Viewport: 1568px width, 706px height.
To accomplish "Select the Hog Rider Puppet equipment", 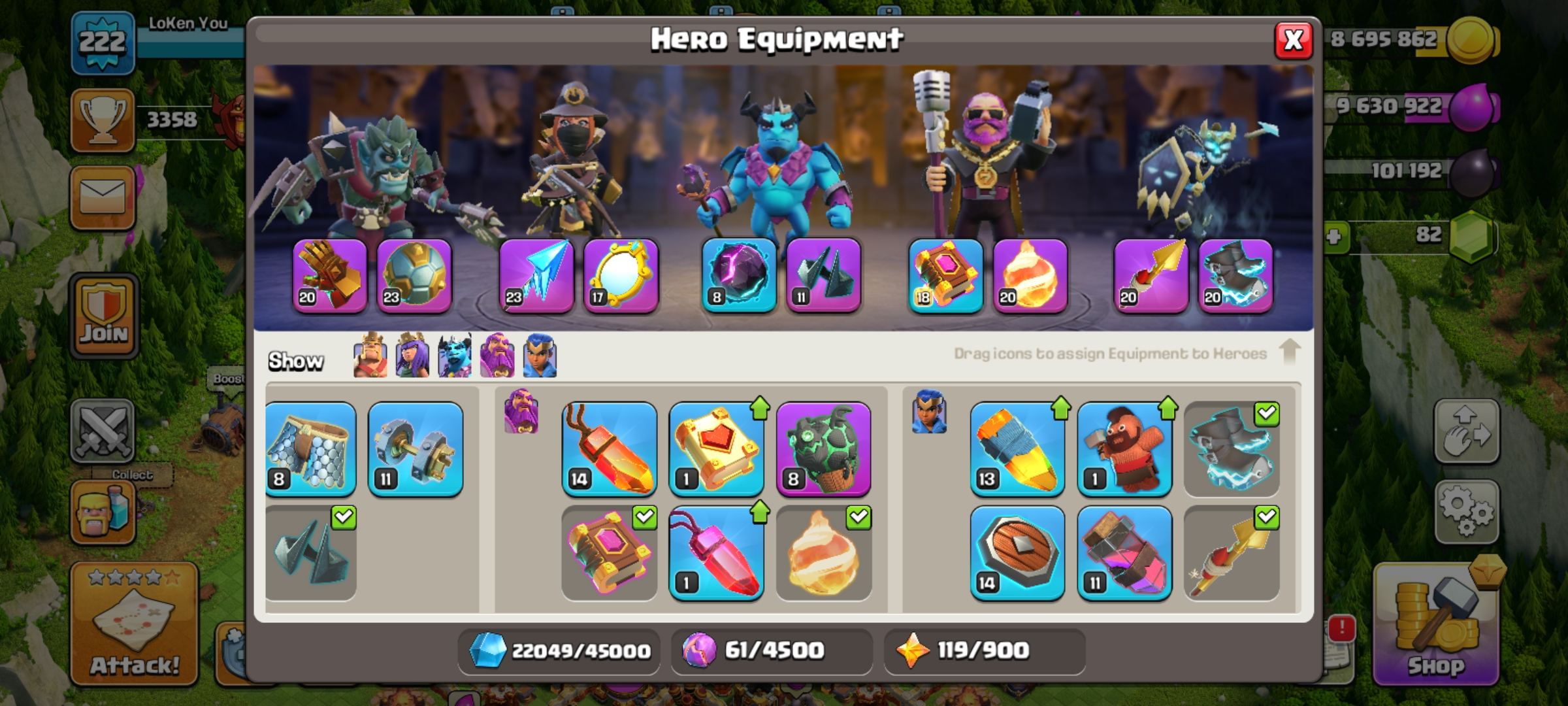I will [1124, 449].
